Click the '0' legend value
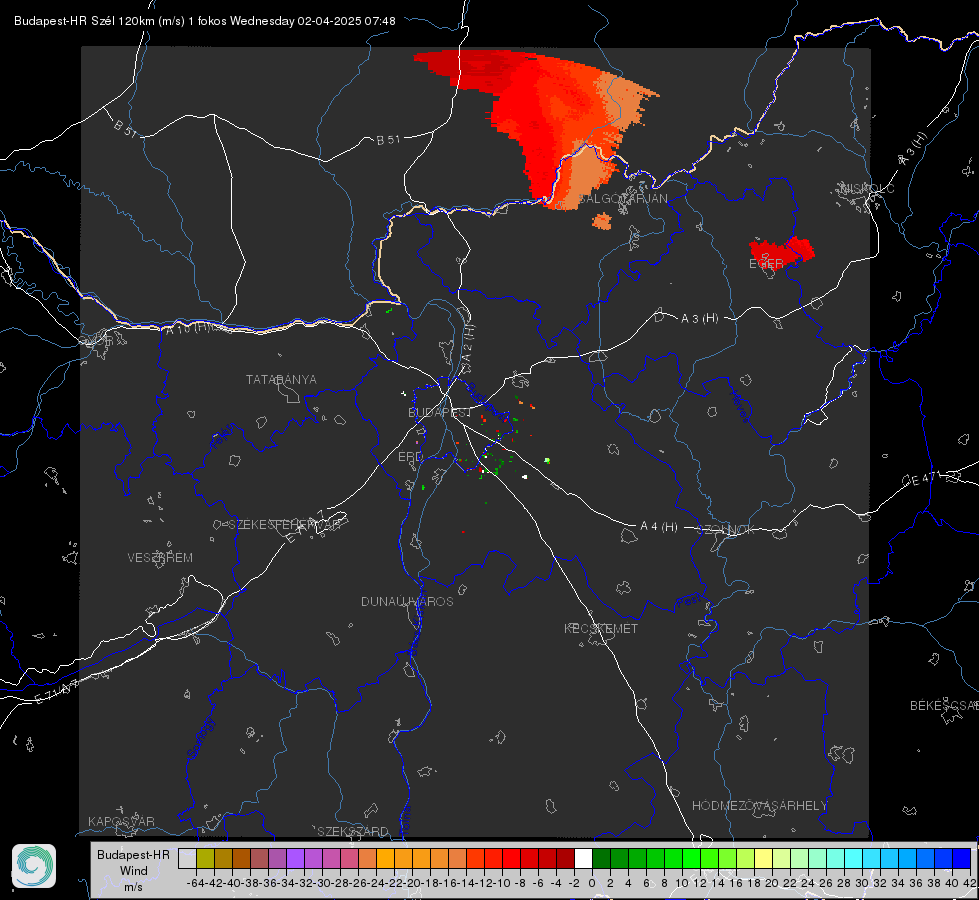Screen dimensions: 979x900 (x=592, y=883)
